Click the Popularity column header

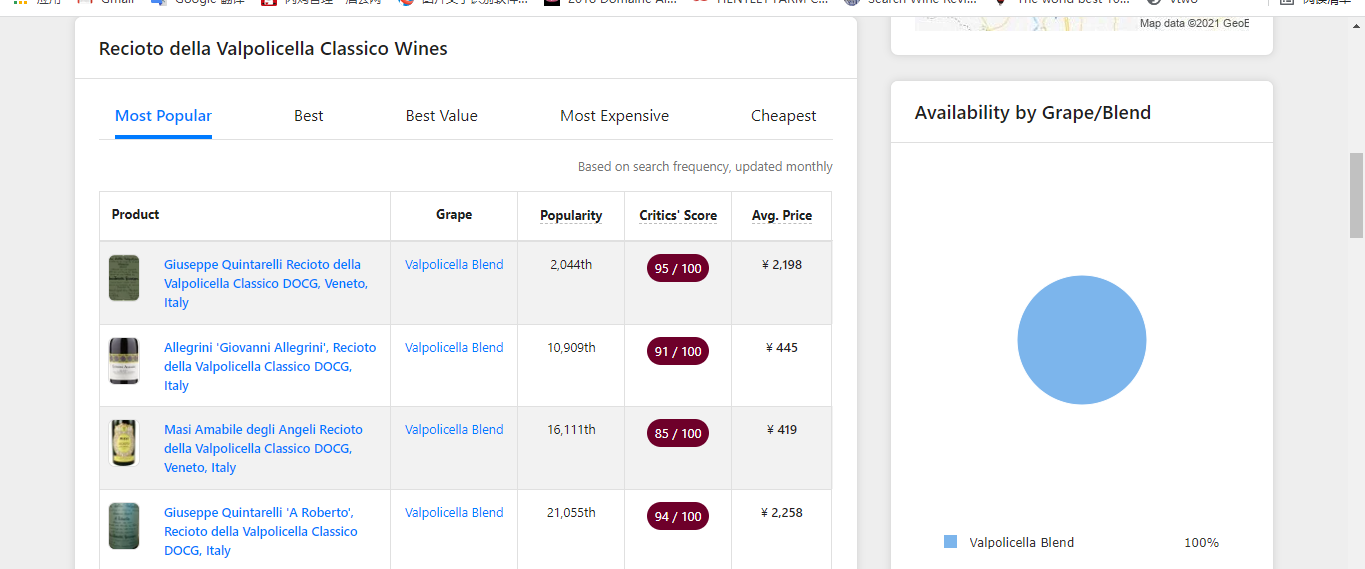tap(571, 215)
